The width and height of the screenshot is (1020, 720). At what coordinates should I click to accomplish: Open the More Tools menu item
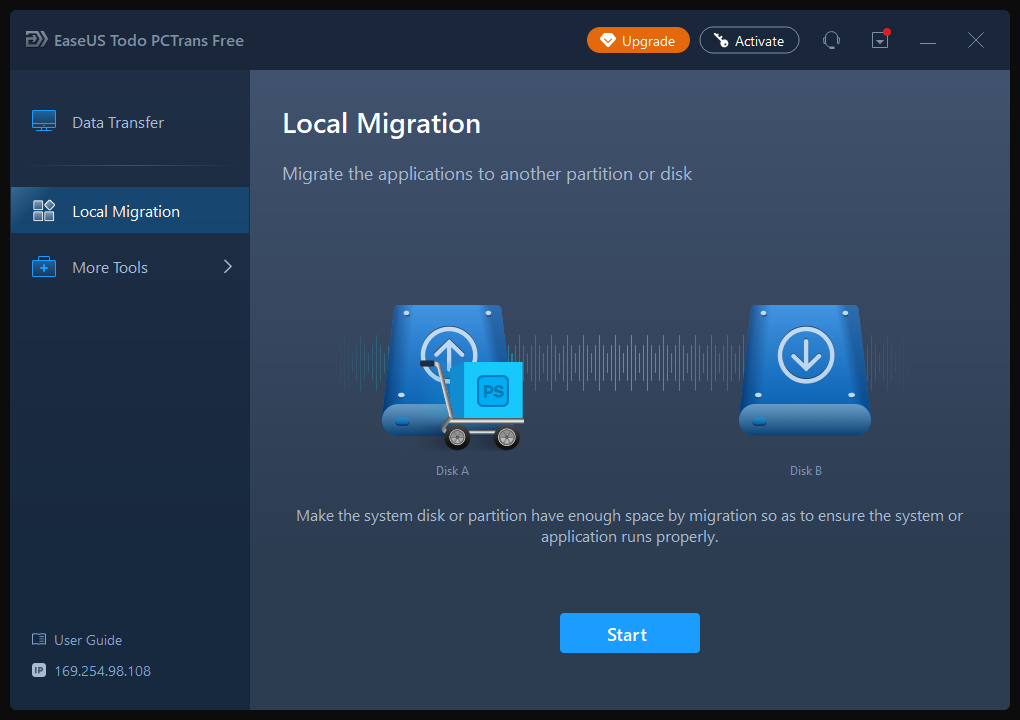[130, 267]
